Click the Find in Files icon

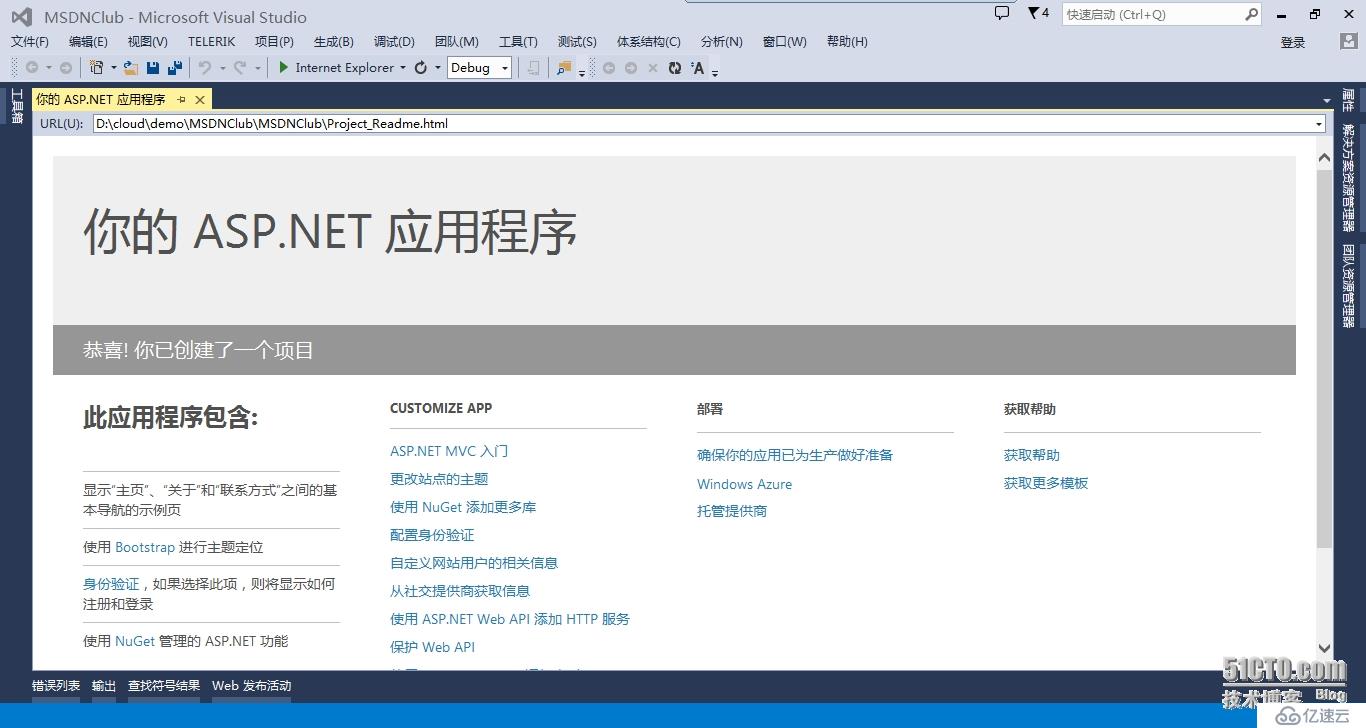[565, 68]
